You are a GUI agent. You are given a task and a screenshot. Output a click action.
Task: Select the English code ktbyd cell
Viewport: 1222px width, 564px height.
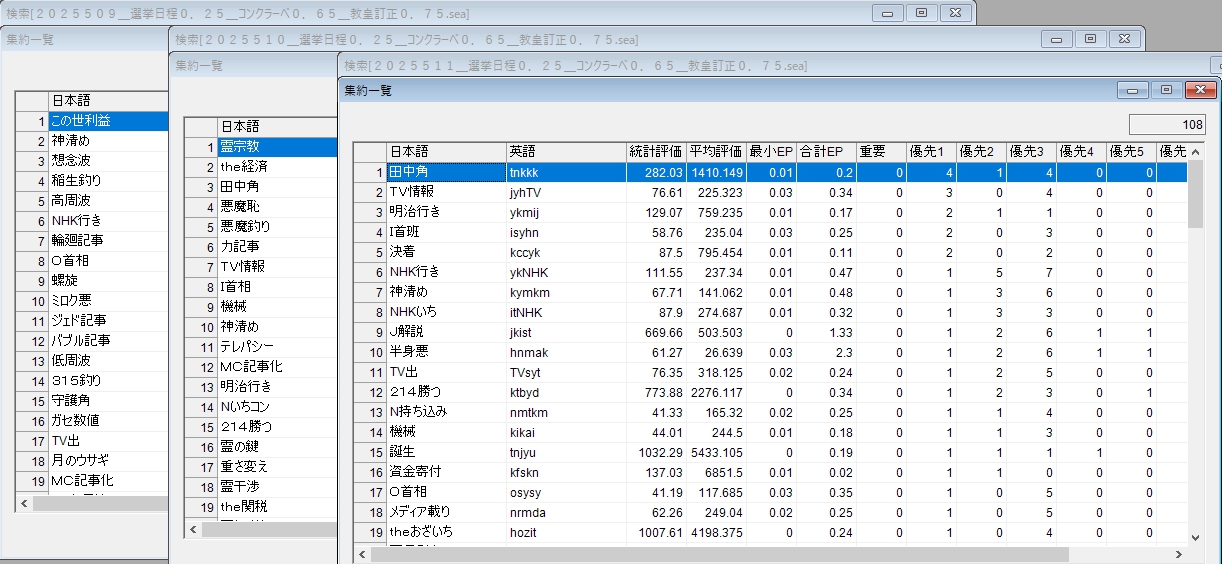565,392
